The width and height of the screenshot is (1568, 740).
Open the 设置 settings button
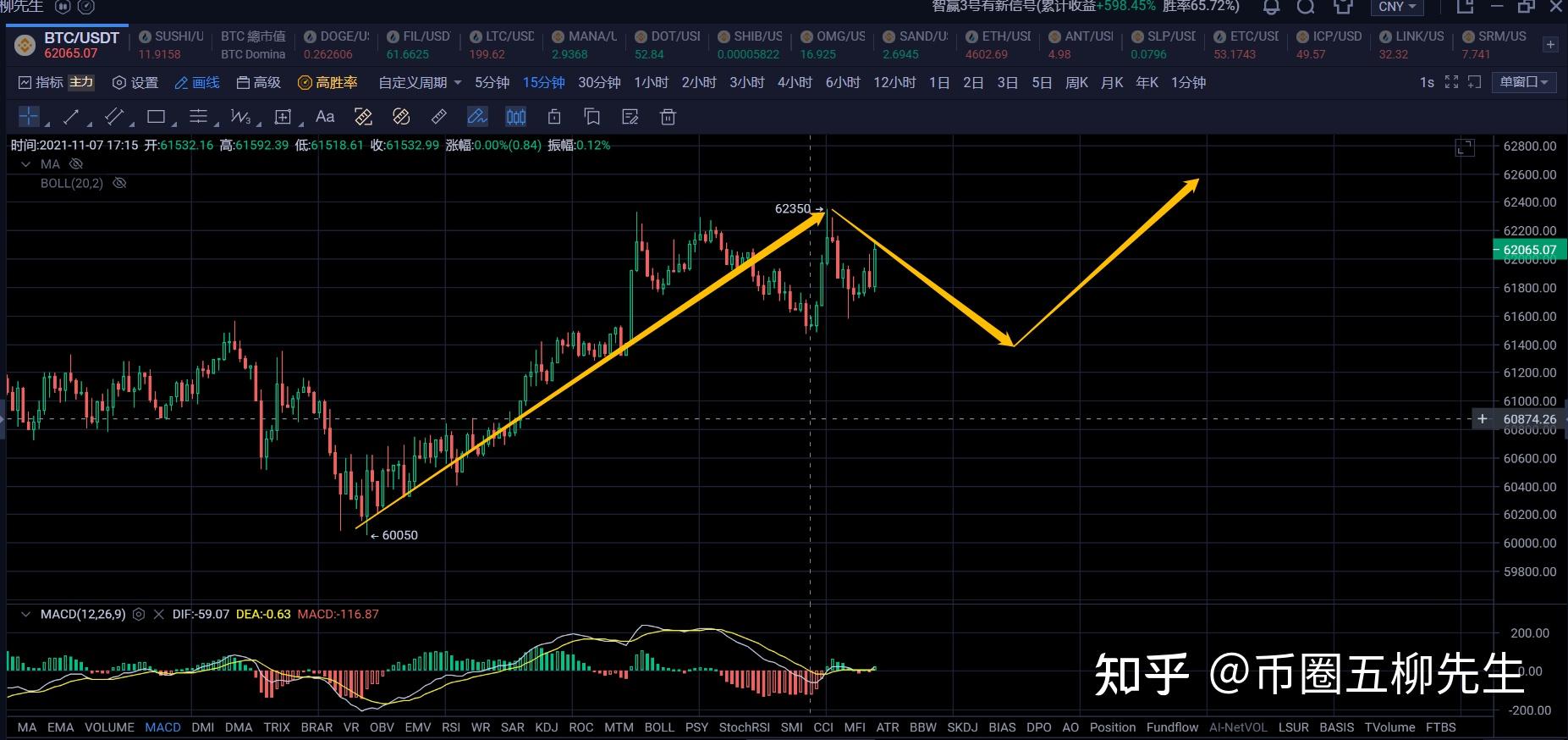[x=135, y=82]
